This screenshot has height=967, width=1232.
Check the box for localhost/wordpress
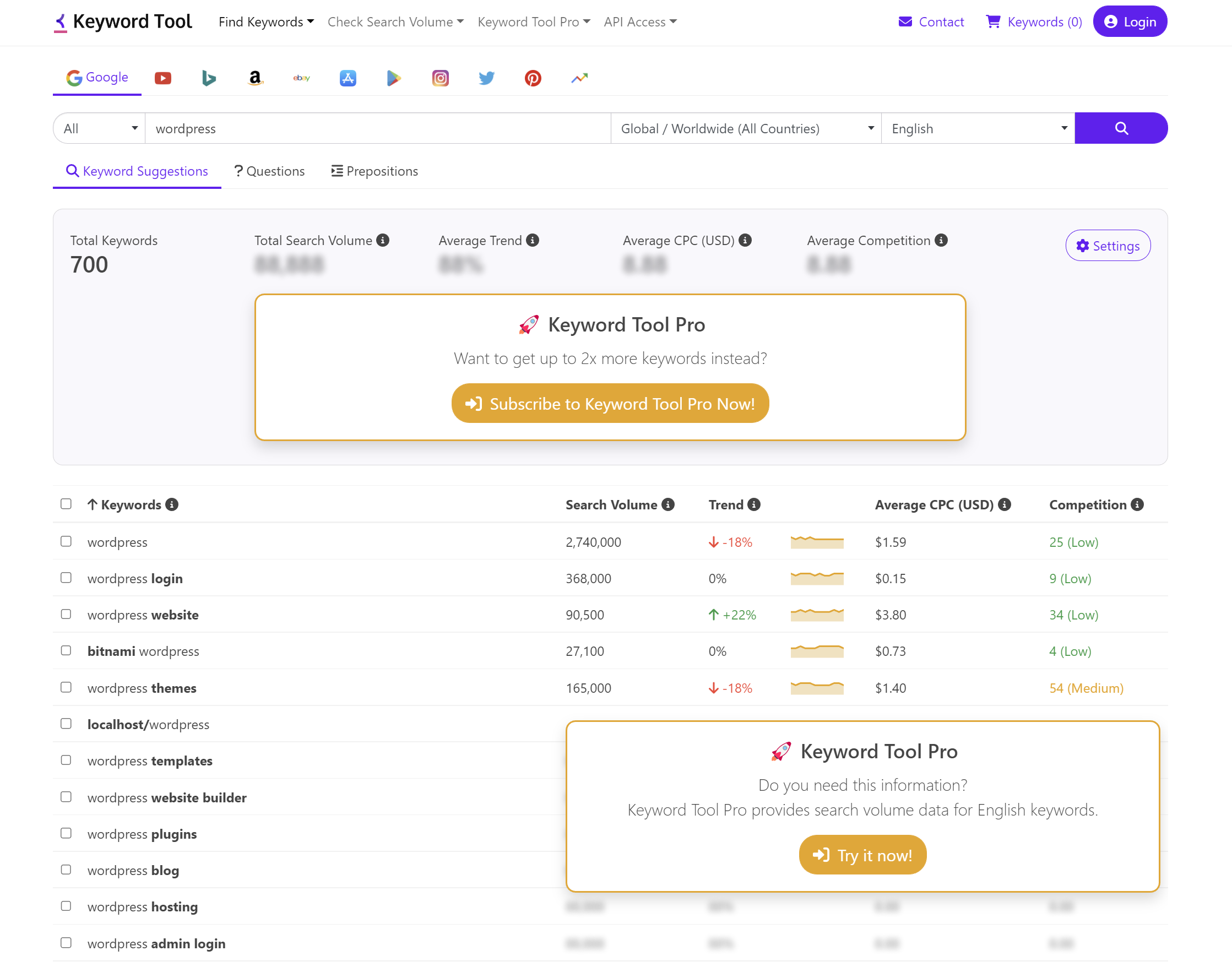coord(66,724)
